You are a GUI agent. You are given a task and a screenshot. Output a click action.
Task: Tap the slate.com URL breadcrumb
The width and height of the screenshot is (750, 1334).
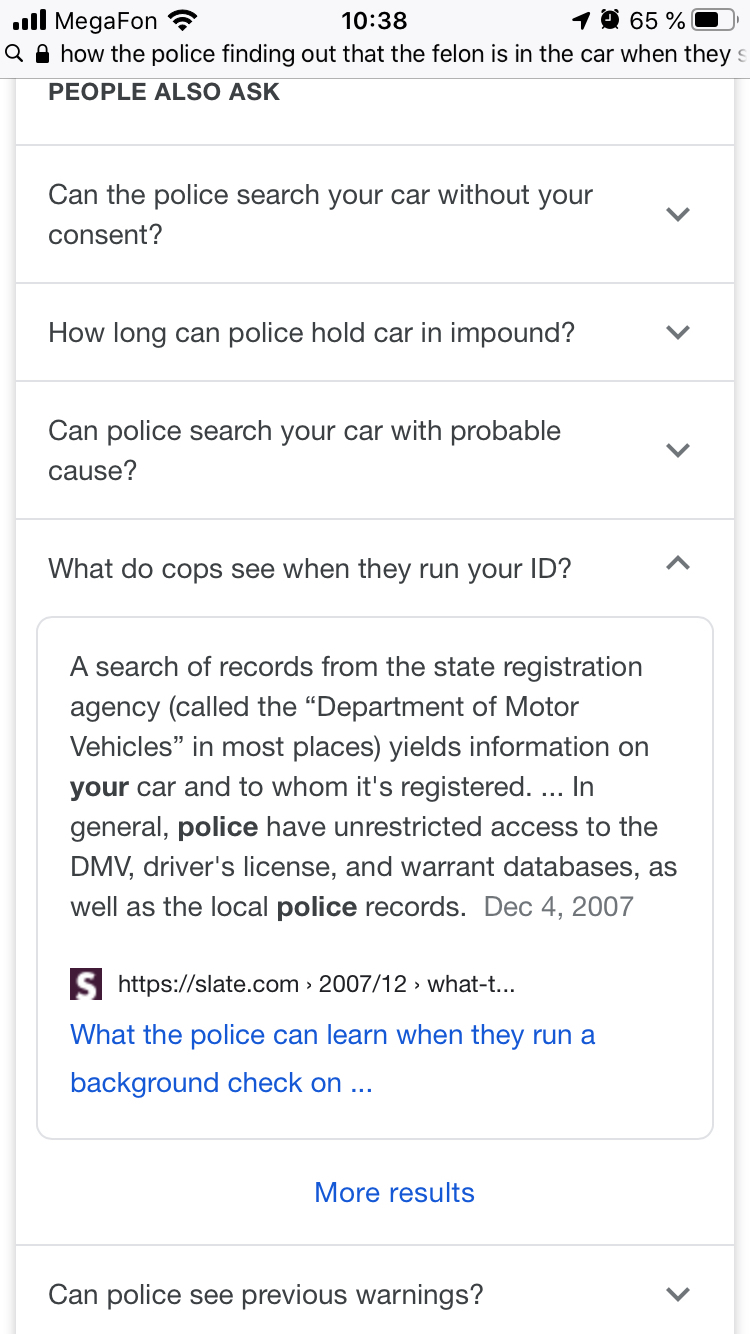(316, 984)
